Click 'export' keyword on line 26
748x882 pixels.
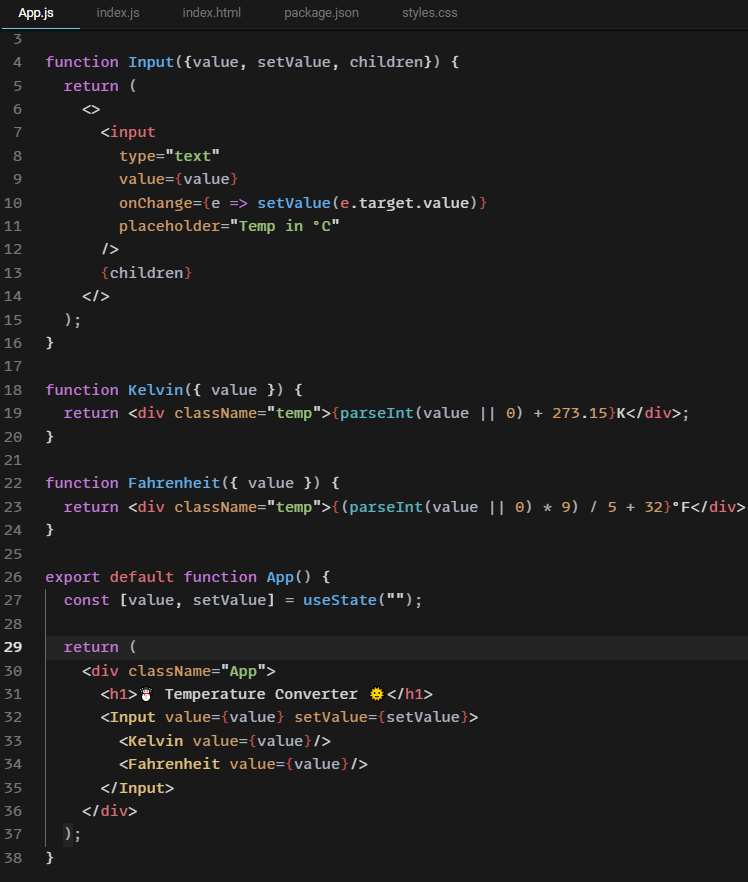[73, 577]
